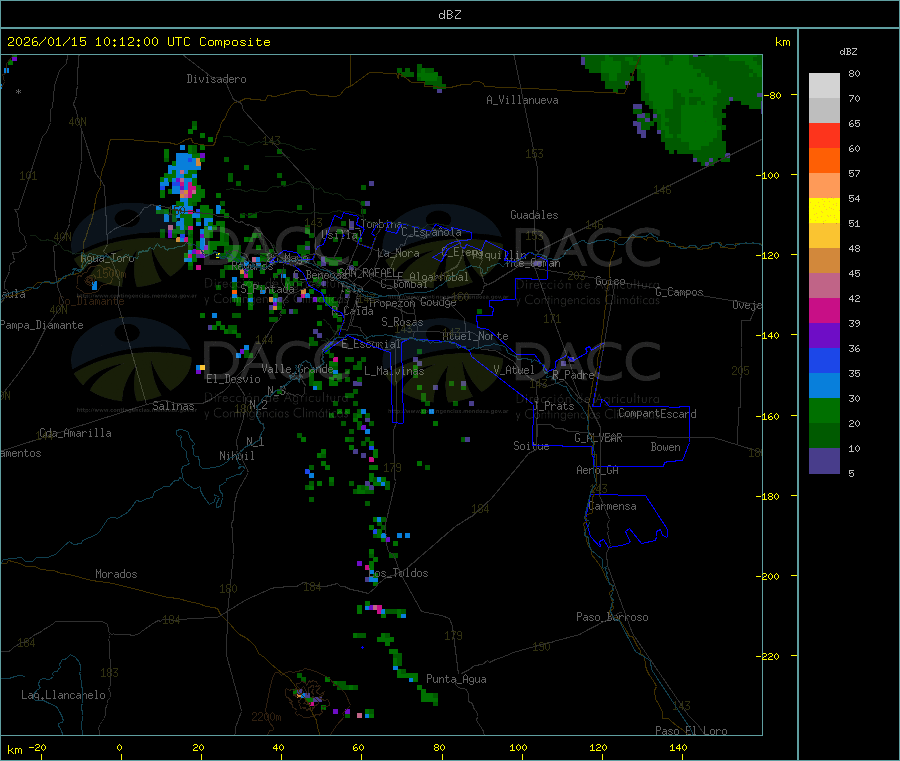The image size is (900, 761).
Task: Click the Bowen place label
Action: pos(666,447)
